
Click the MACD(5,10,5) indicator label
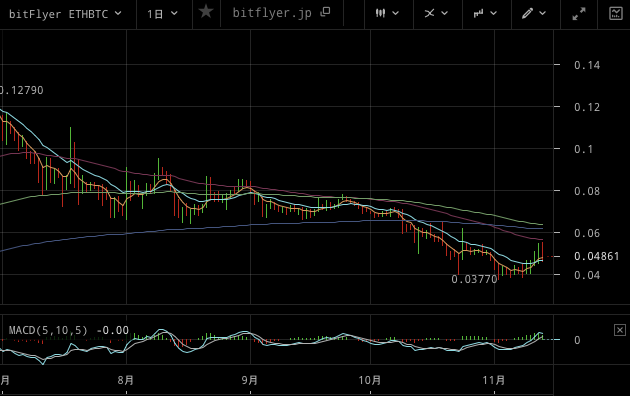48,331
